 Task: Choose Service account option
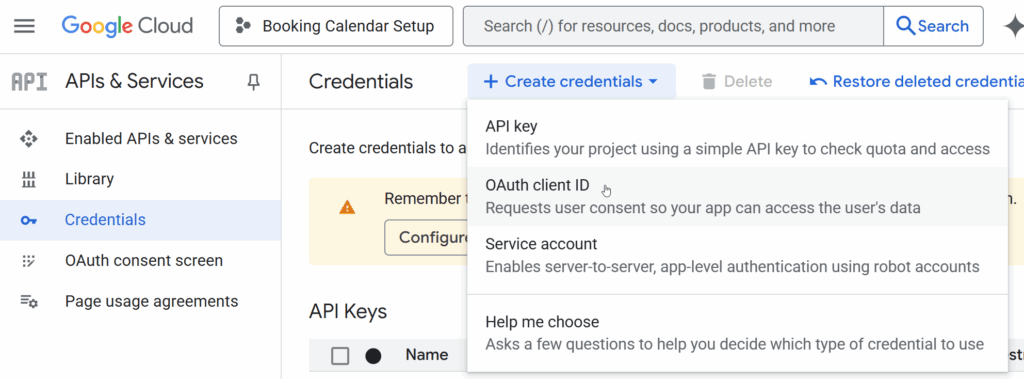tap(737, 255)
